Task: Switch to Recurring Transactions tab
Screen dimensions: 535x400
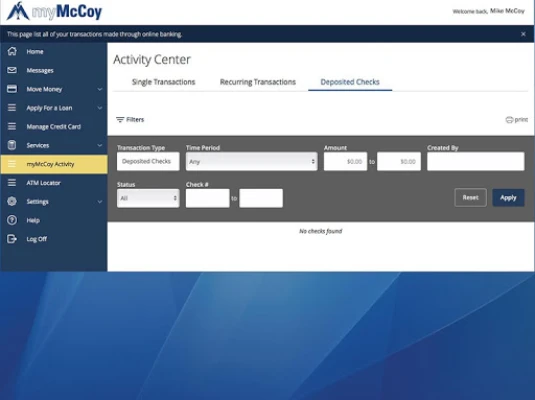Action: [x=258, y=82]
